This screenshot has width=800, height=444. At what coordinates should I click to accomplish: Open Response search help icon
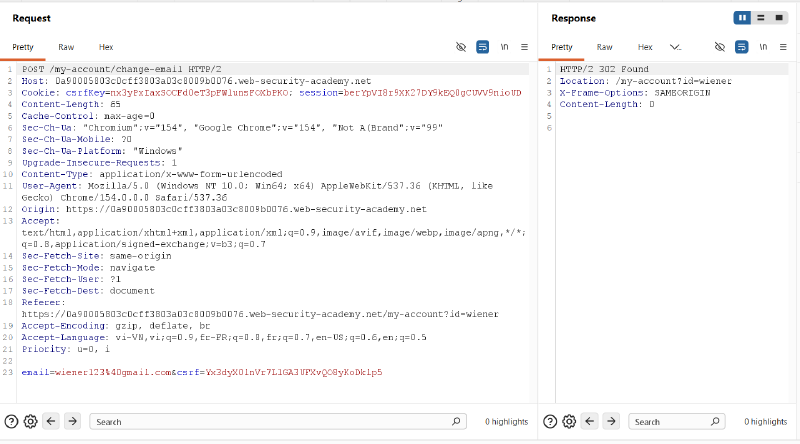[550, 422]
